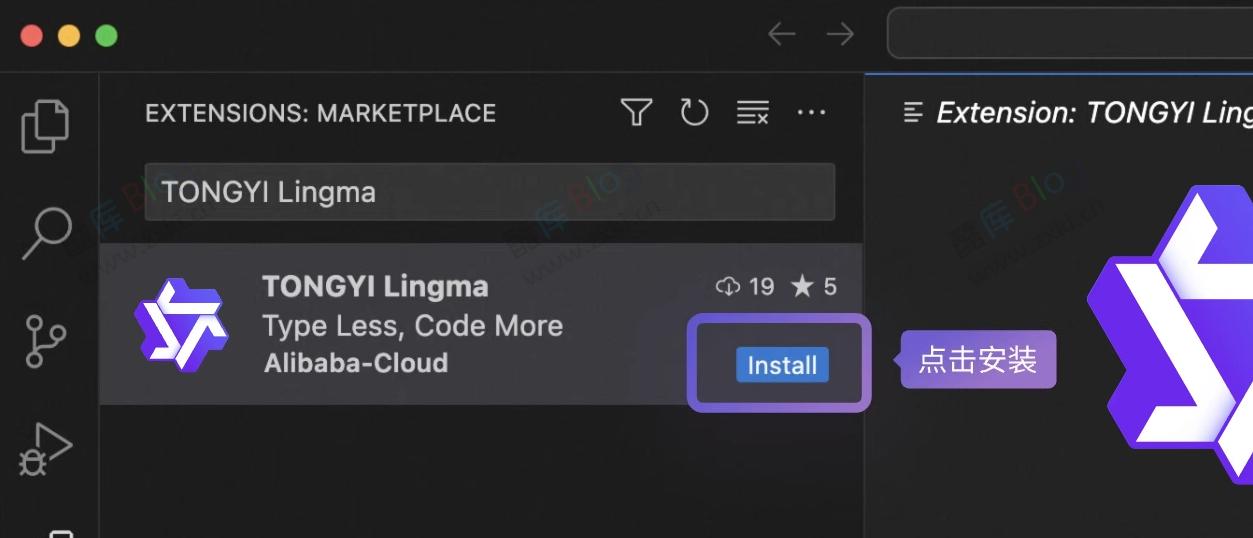Go forward using the right arrow
The image size is (1253, 538).
pyautogui.click(x=840, y=34)
